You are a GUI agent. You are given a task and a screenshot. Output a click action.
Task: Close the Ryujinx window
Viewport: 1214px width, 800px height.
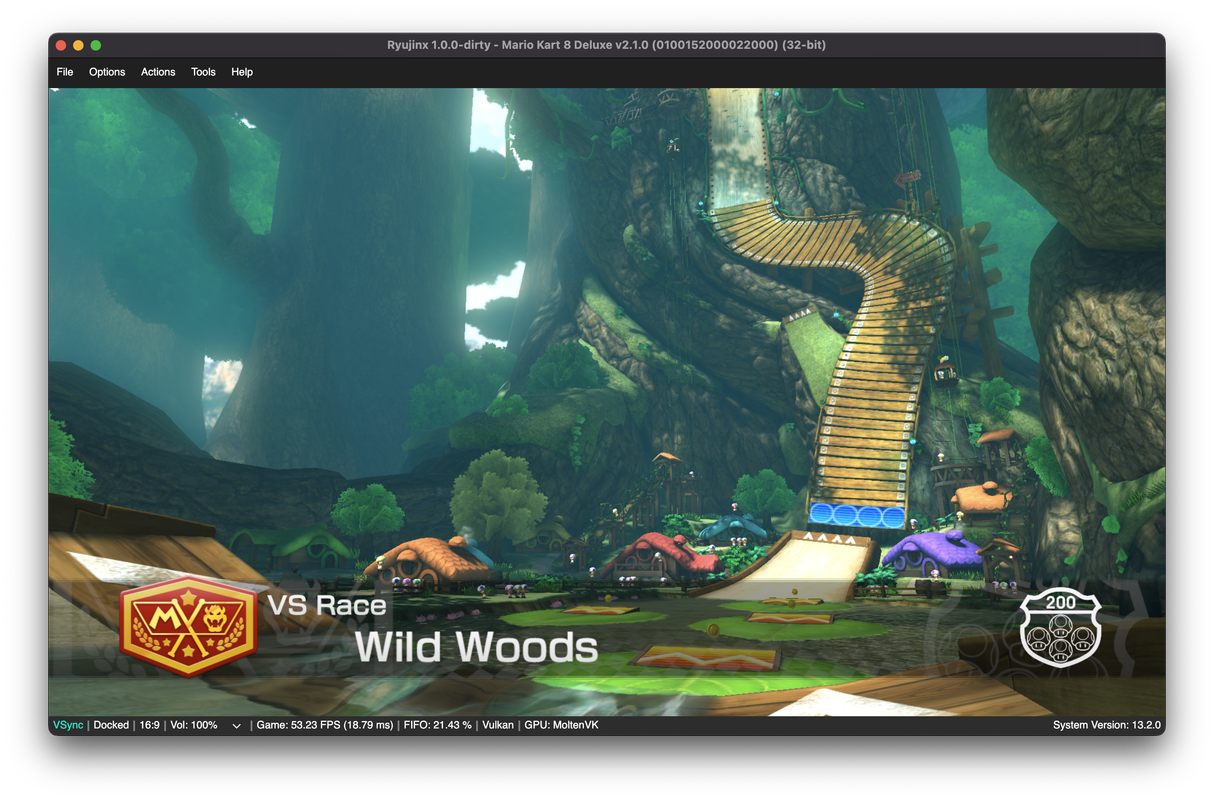[61, 45]
